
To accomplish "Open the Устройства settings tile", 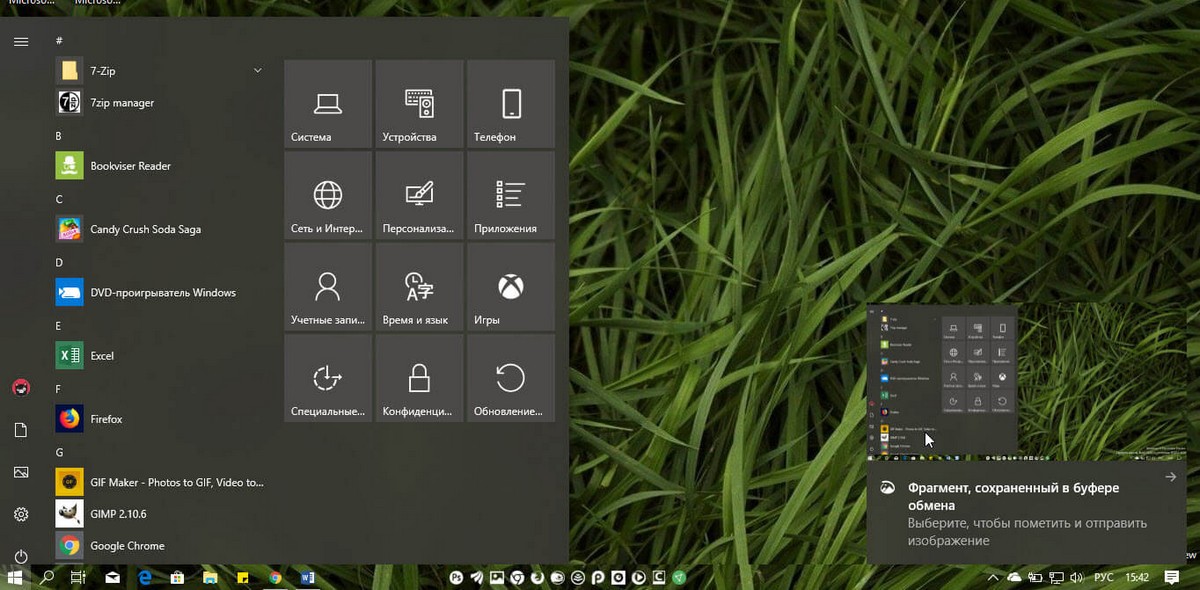I will [x=419, y=104].
